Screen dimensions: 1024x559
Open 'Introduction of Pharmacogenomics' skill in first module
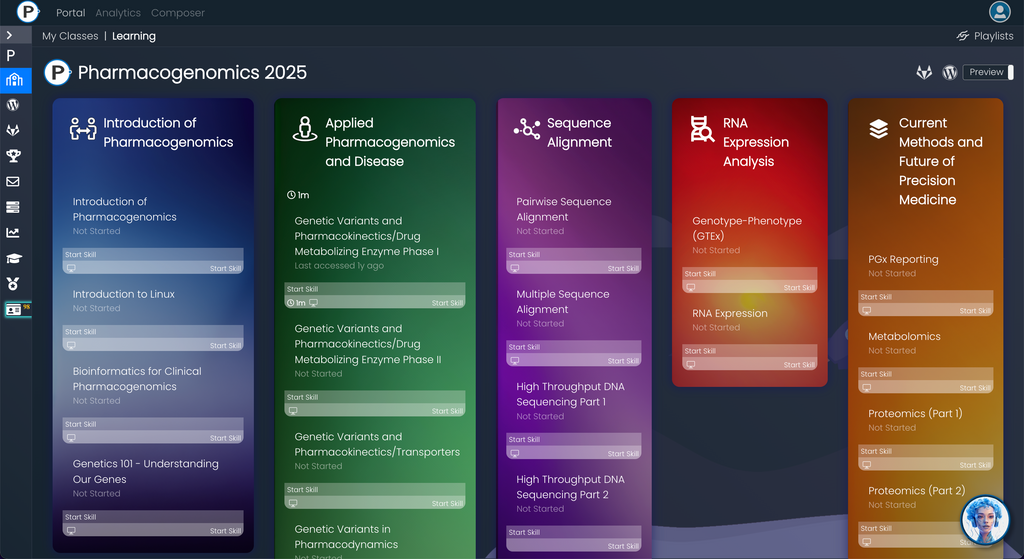coord(124,209)
